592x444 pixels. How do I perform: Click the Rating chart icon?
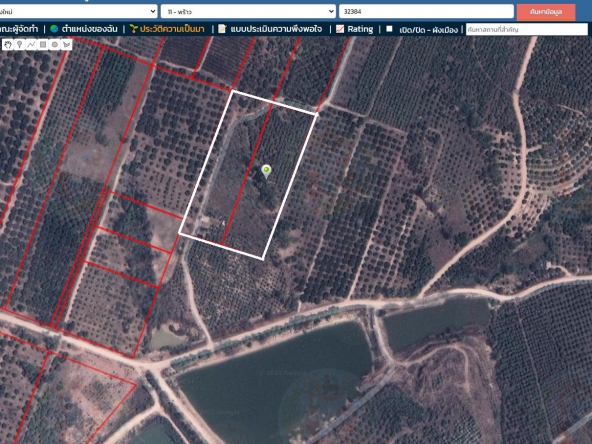click(340, 29)
